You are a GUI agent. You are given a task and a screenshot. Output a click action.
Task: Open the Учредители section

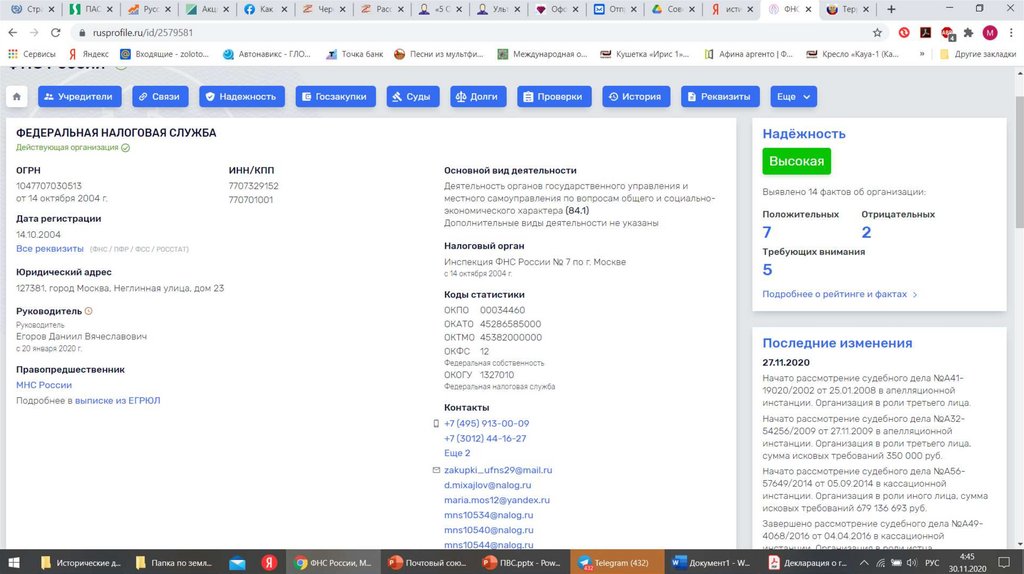[x=80, y=97]
